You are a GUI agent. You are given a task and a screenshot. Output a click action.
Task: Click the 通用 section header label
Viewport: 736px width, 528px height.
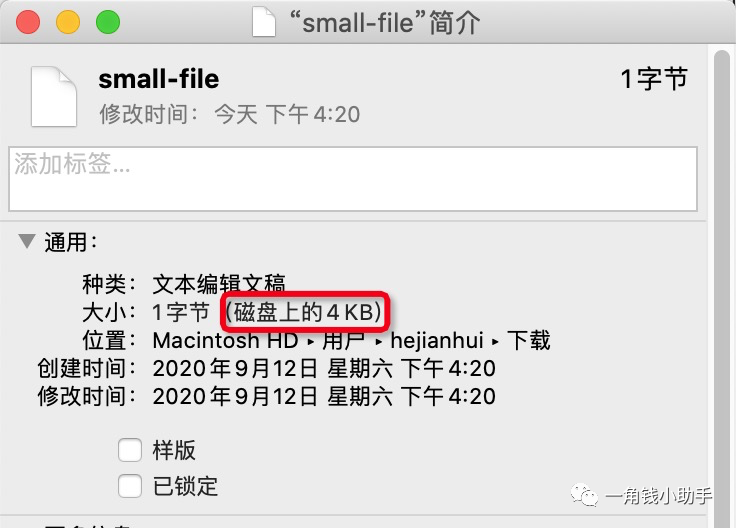71,242
